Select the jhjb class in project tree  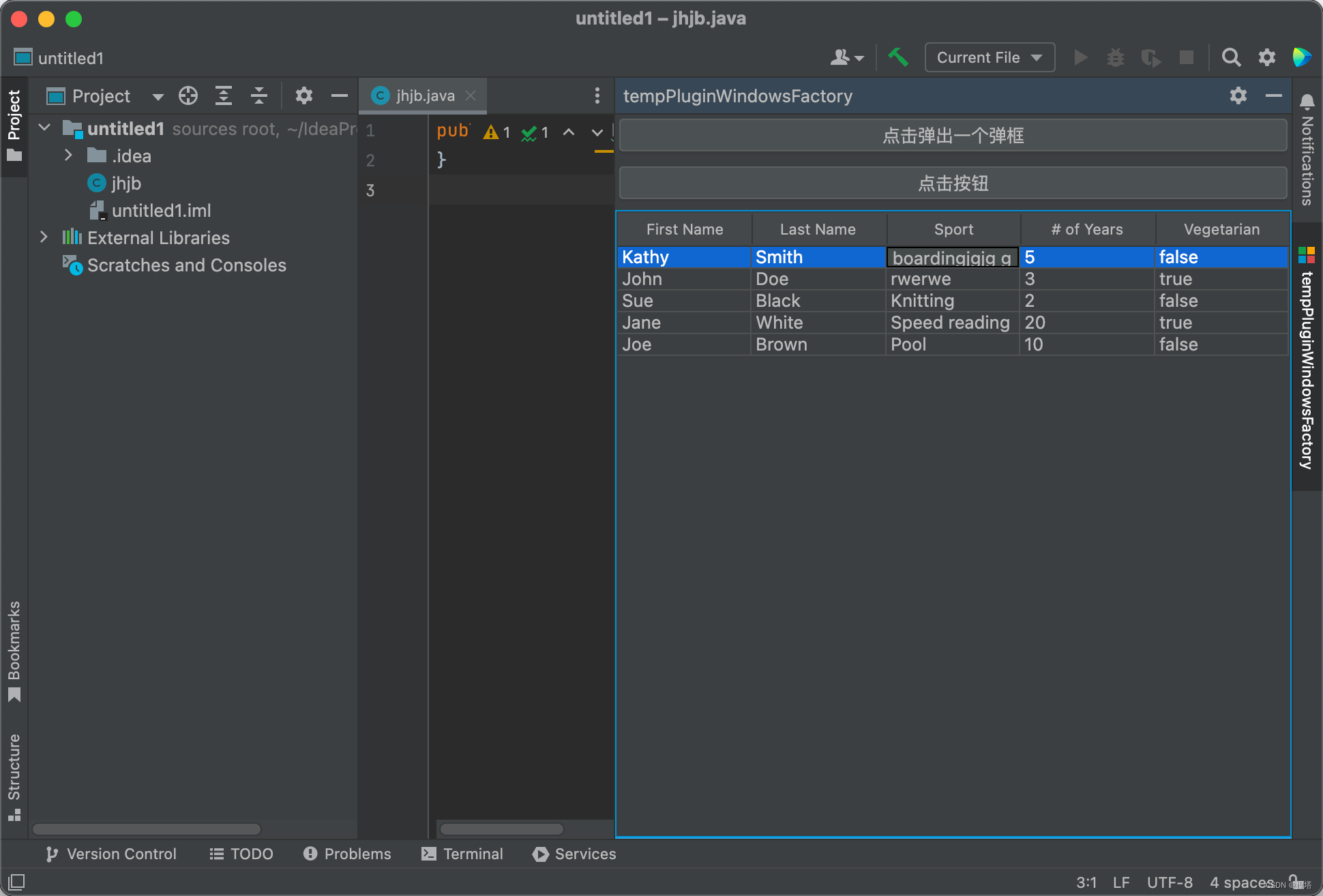click(x=115, y=183)
